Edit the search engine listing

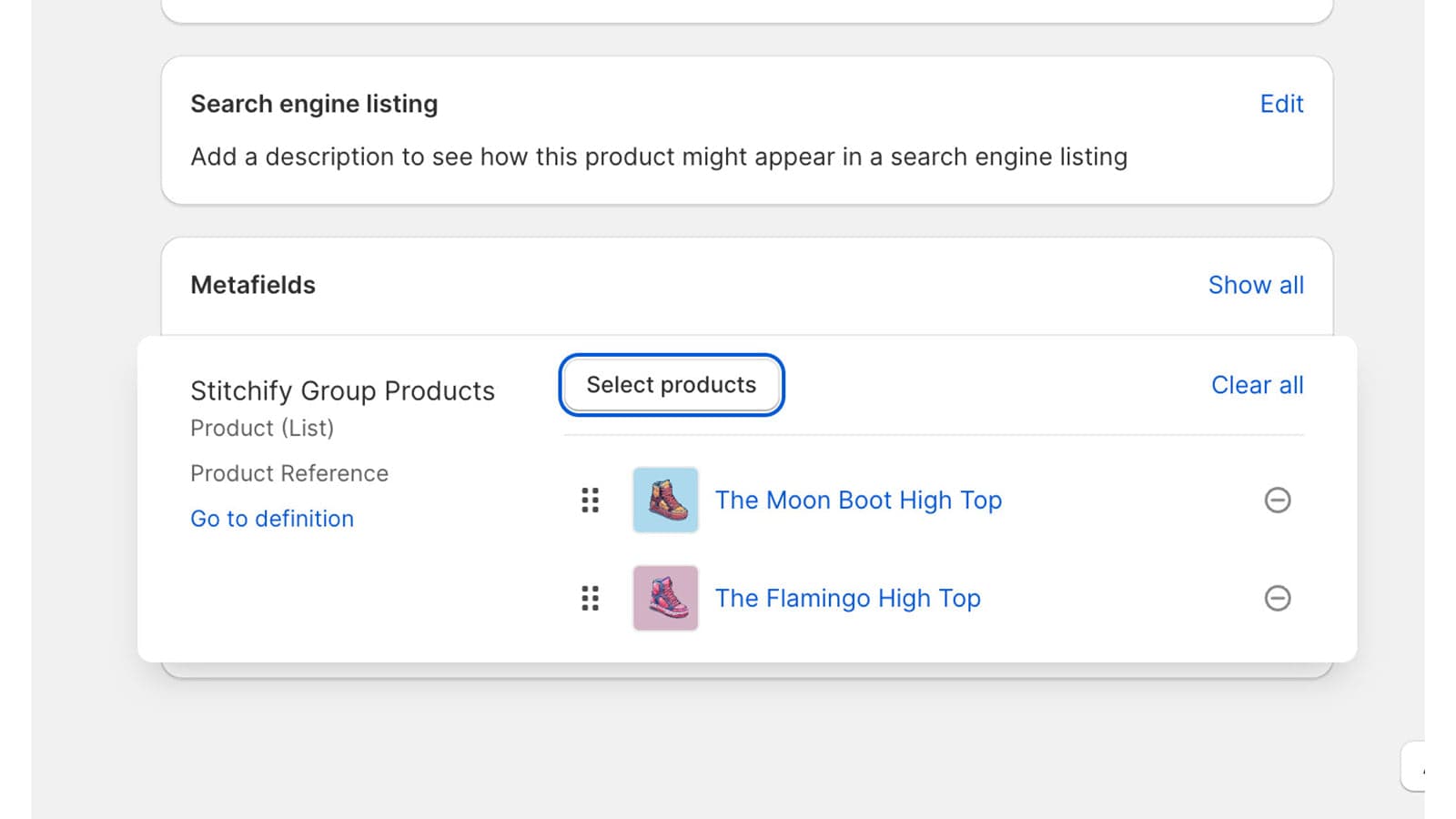(x=1280, y=104)
